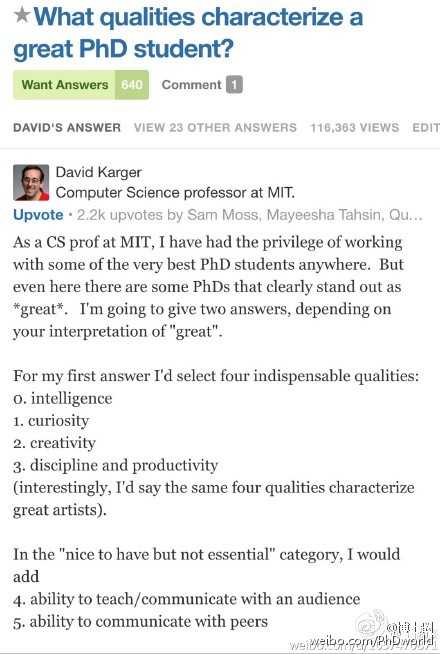View 23 other answers
440x654 pixels.
[215, 127]
